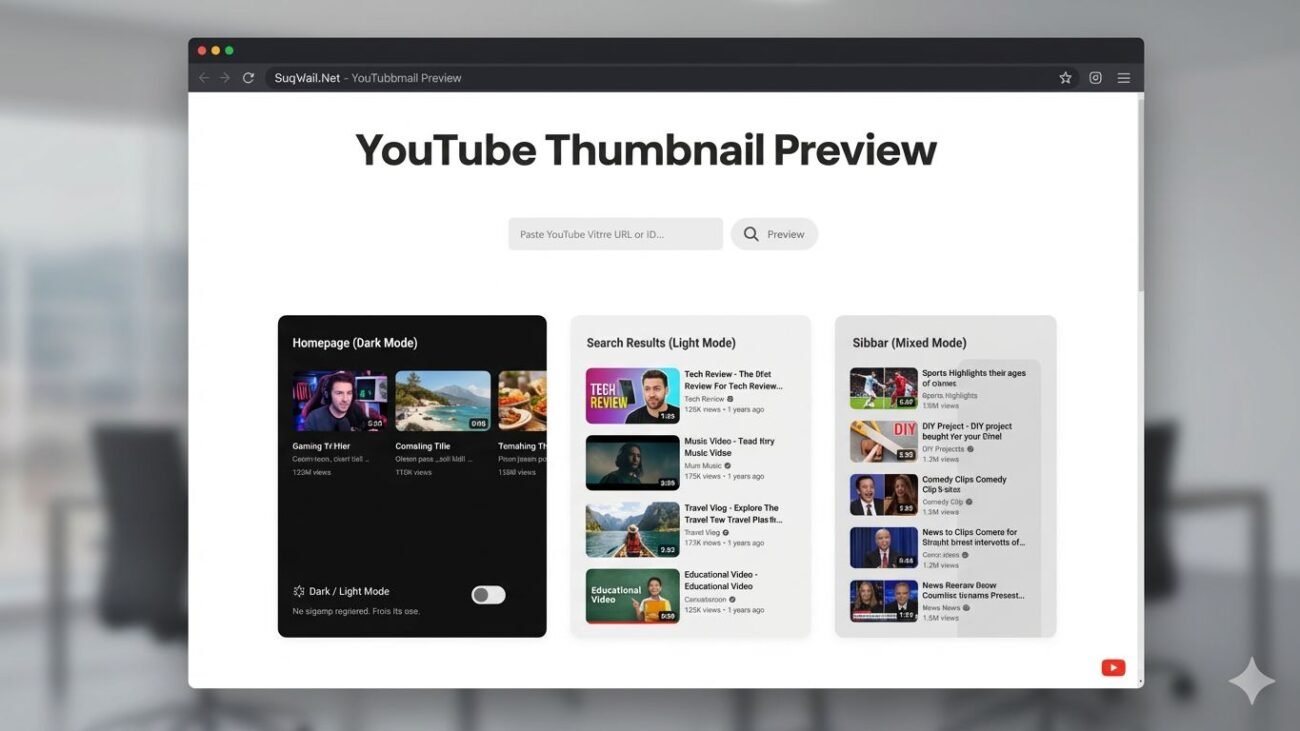Click the sun icon beside Dark / Light Mode
The width and height of the screenshot is (1300, 731).
pos(298,591)
